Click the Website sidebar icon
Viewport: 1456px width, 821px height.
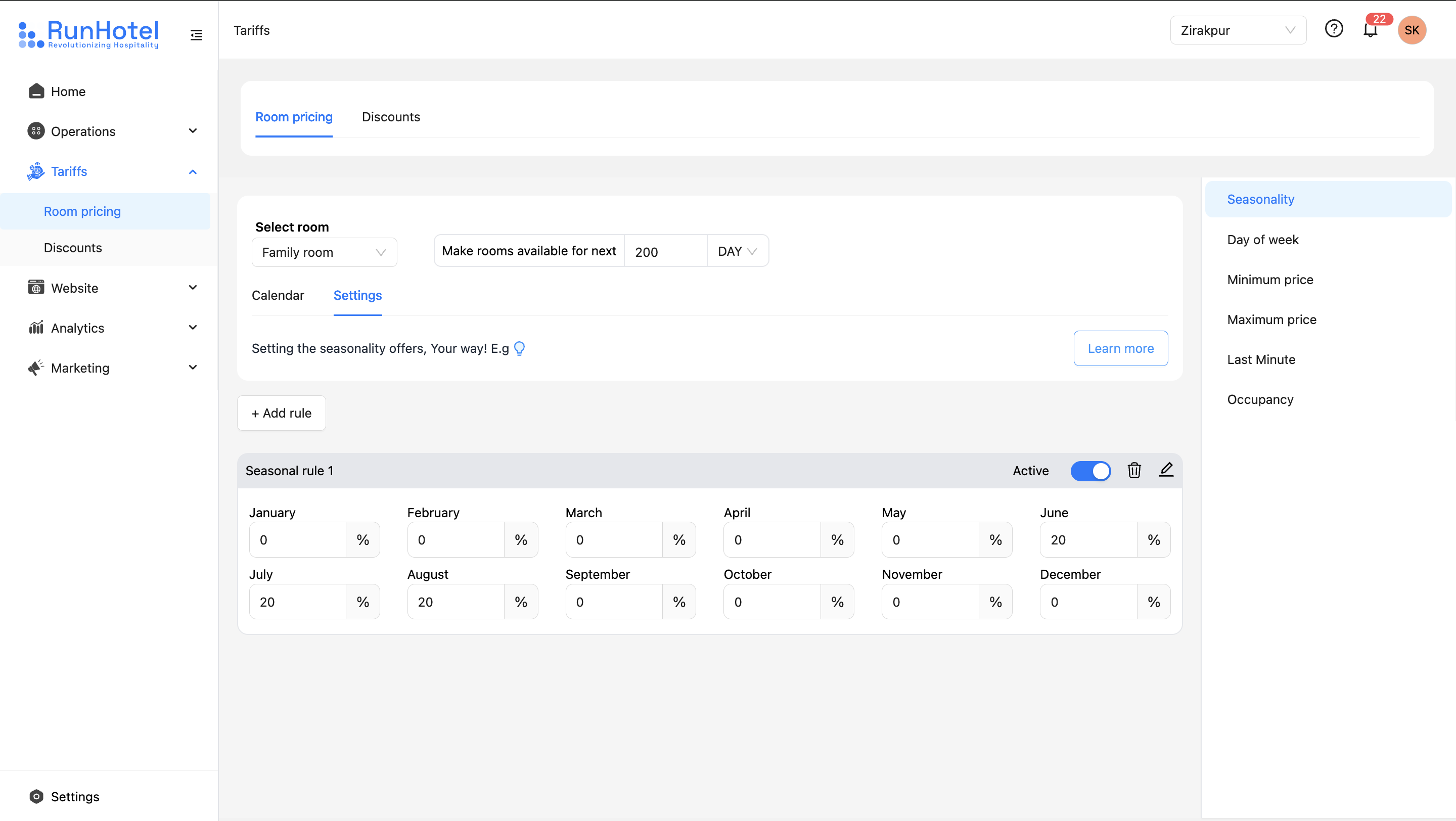click(36, 288)
